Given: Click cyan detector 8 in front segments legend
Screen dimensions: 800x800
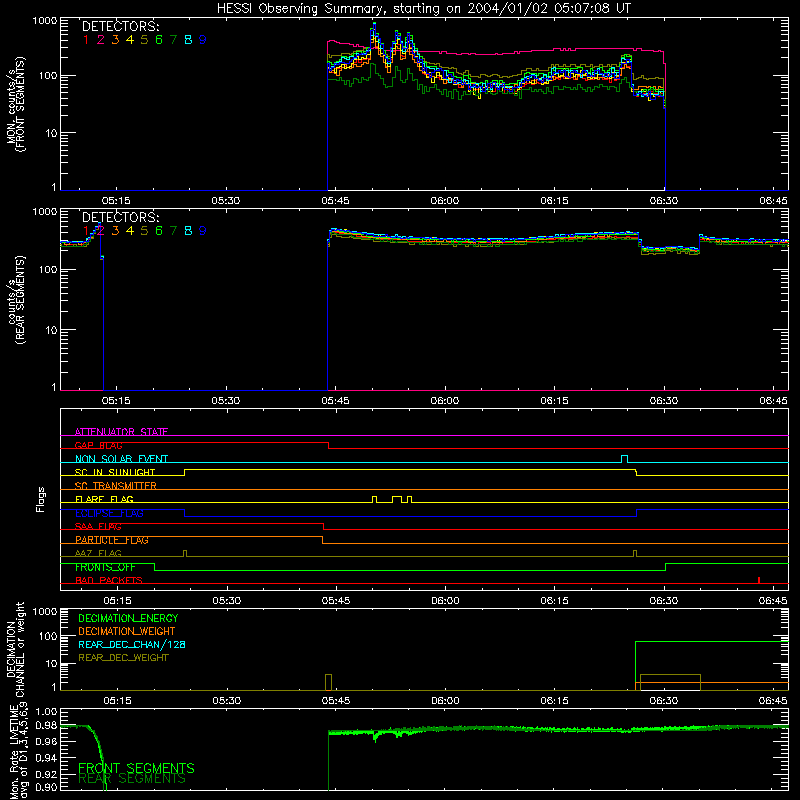Looking at the screenshot, I should pos(188,40).
